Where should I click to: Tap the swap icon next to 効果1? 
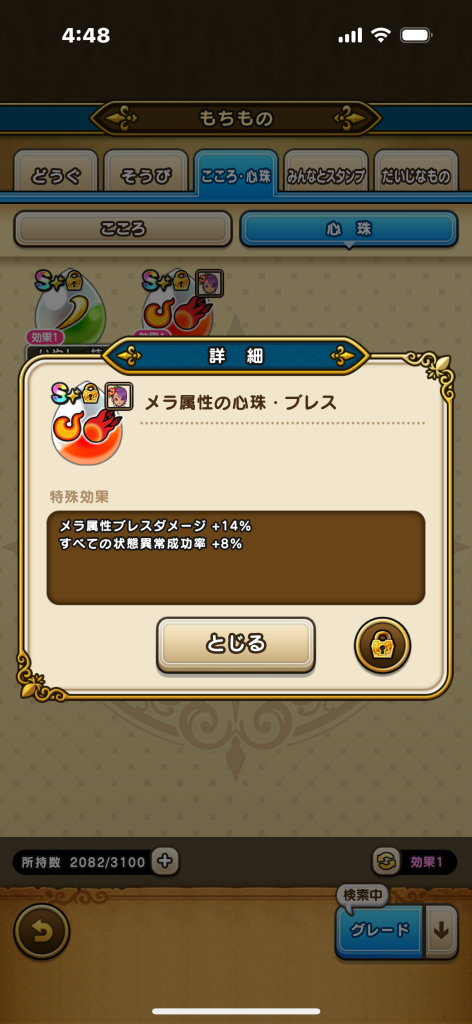[386, 861]
